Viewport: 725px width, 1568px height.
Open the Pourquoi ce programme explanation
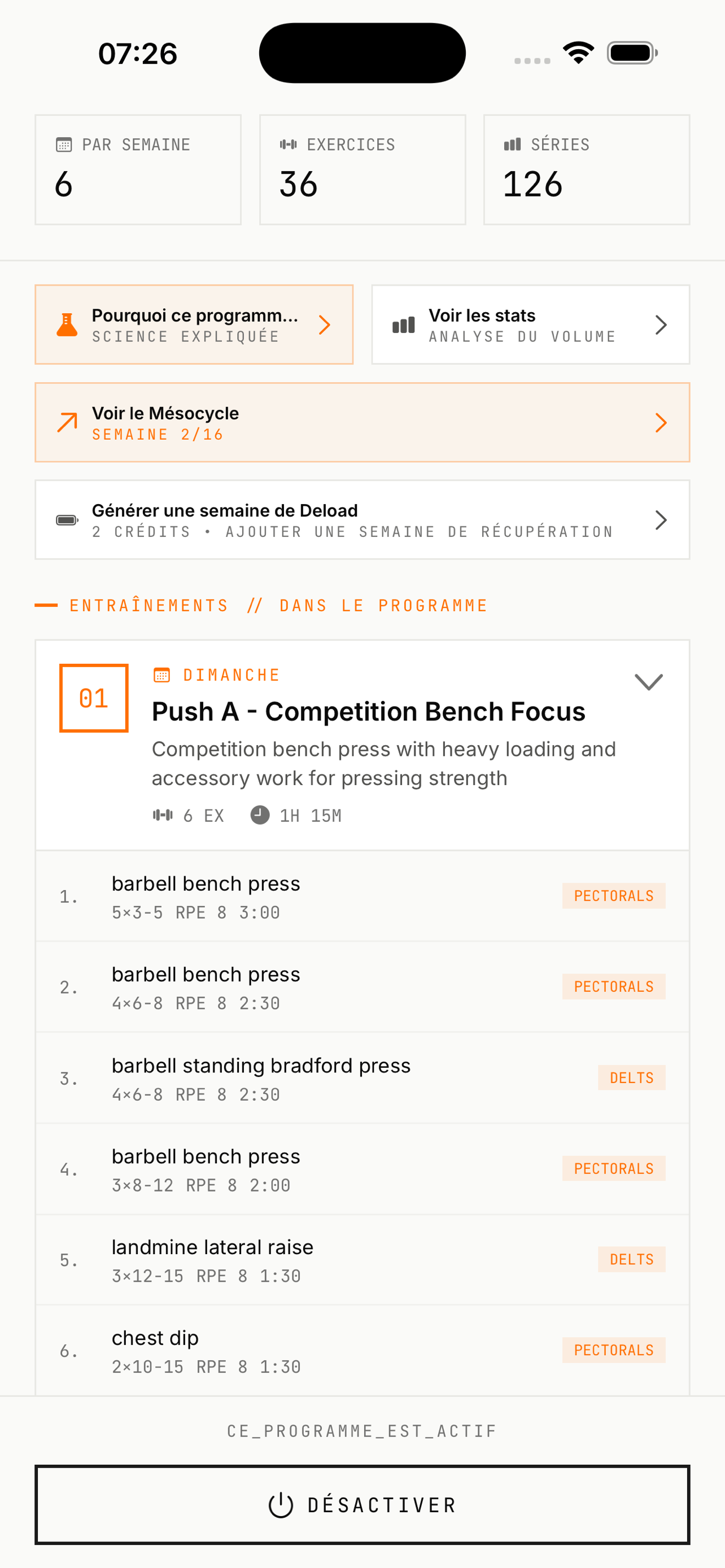click(x=194, y=325)
